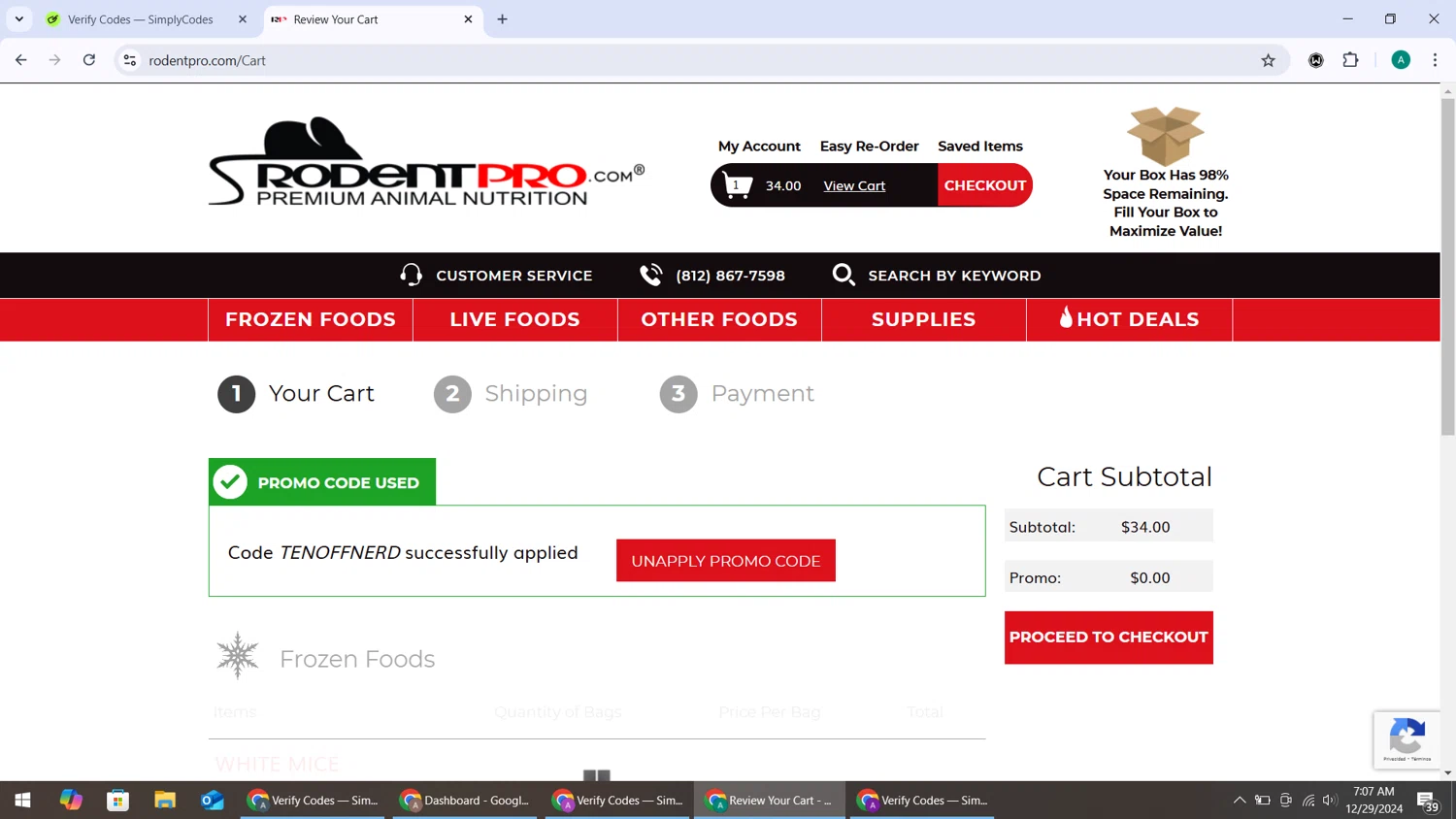Click the RodentPro logo

click(426, 162)
